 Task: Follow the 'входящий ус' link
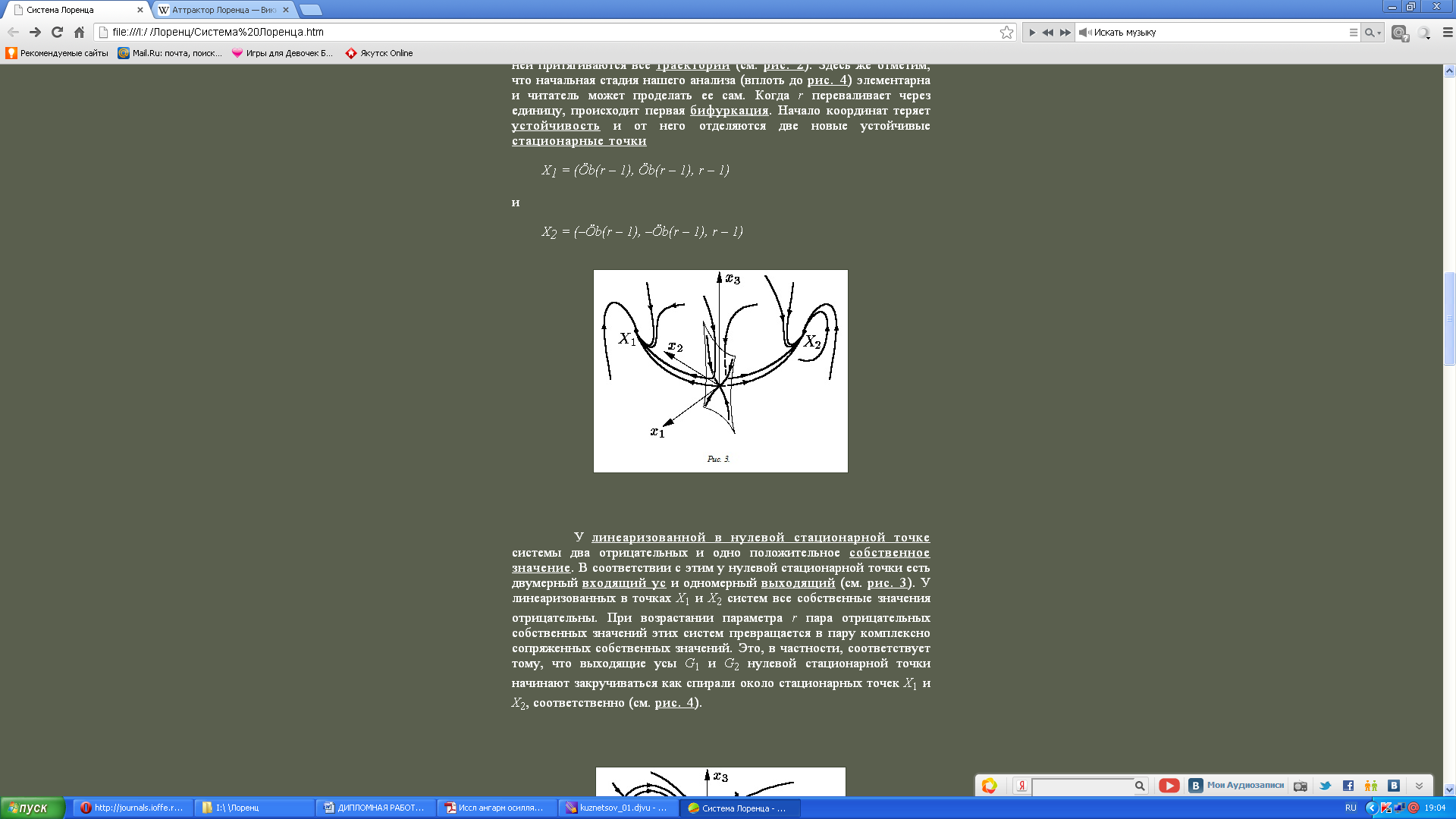623,583
